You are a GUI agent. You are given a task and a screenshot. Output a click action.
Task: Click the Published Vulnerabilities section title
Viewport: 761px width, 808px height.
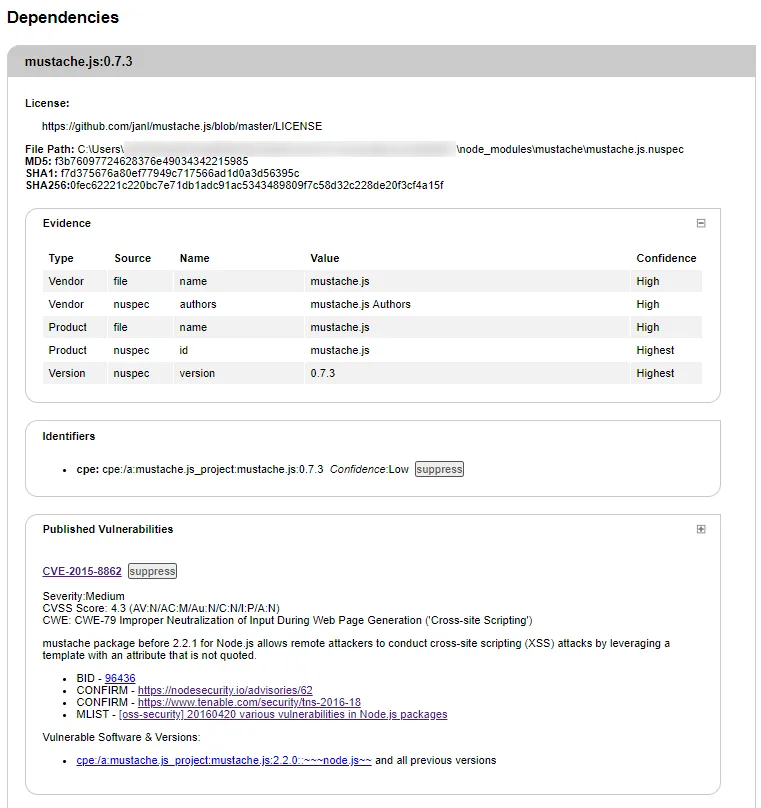107,530
